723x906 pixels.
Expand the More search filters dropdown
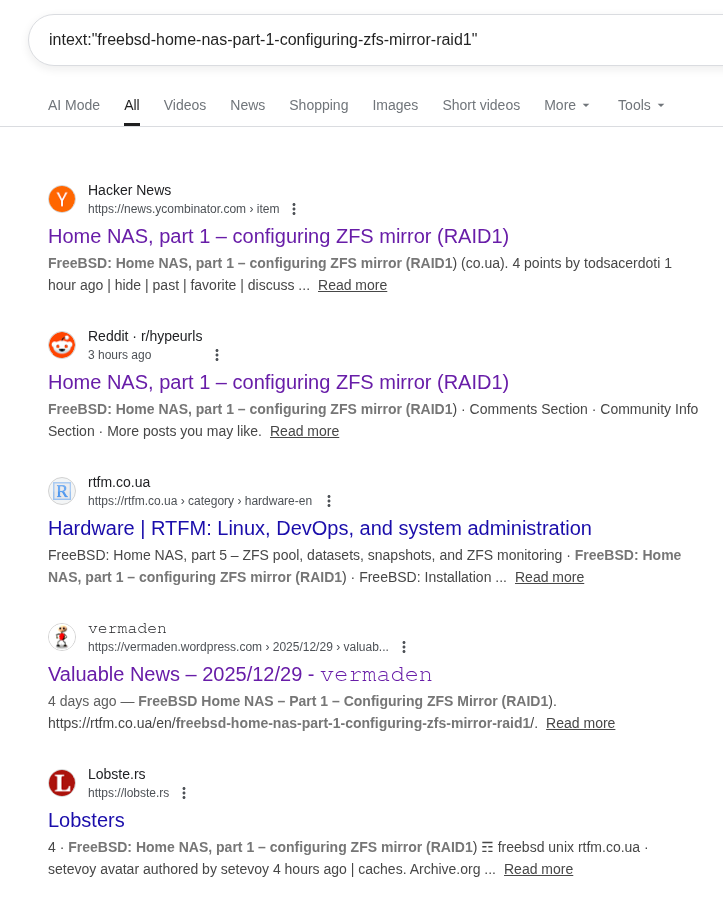pyautogui.click(x=567, y=105)
